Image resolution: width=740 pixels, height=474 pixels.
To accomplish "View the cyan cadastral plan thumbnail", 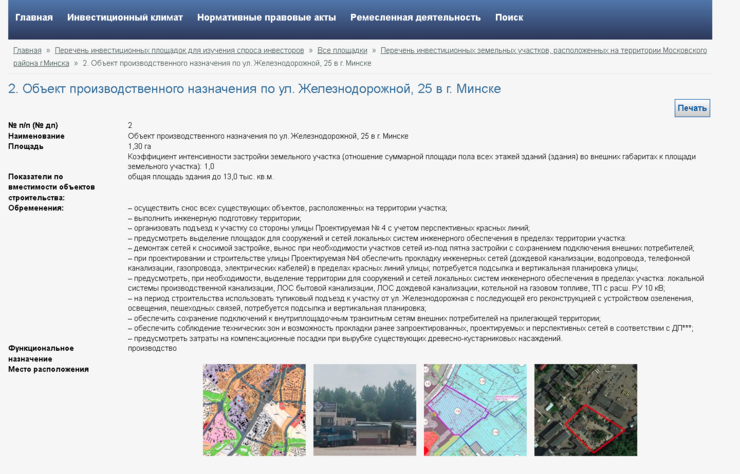I will [475, 410].
